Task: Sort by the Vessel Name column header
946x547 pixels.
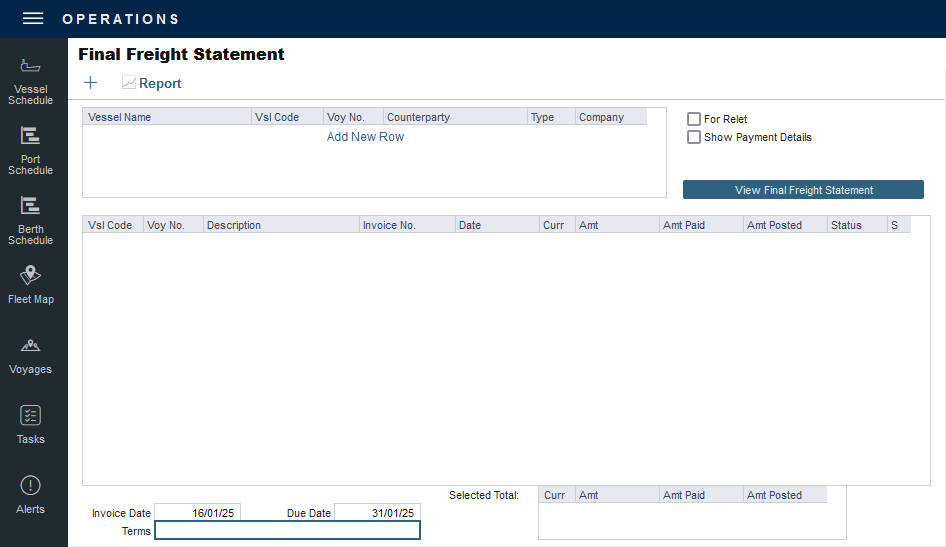Action: coord(166,117)
